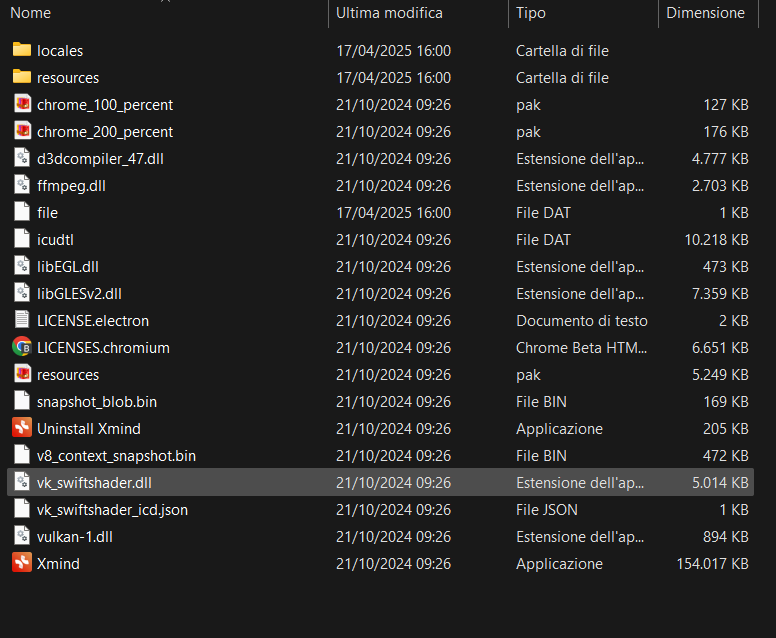Click the icudtl file icon
This screenshot has width=776, height=638.
point(22,239)
